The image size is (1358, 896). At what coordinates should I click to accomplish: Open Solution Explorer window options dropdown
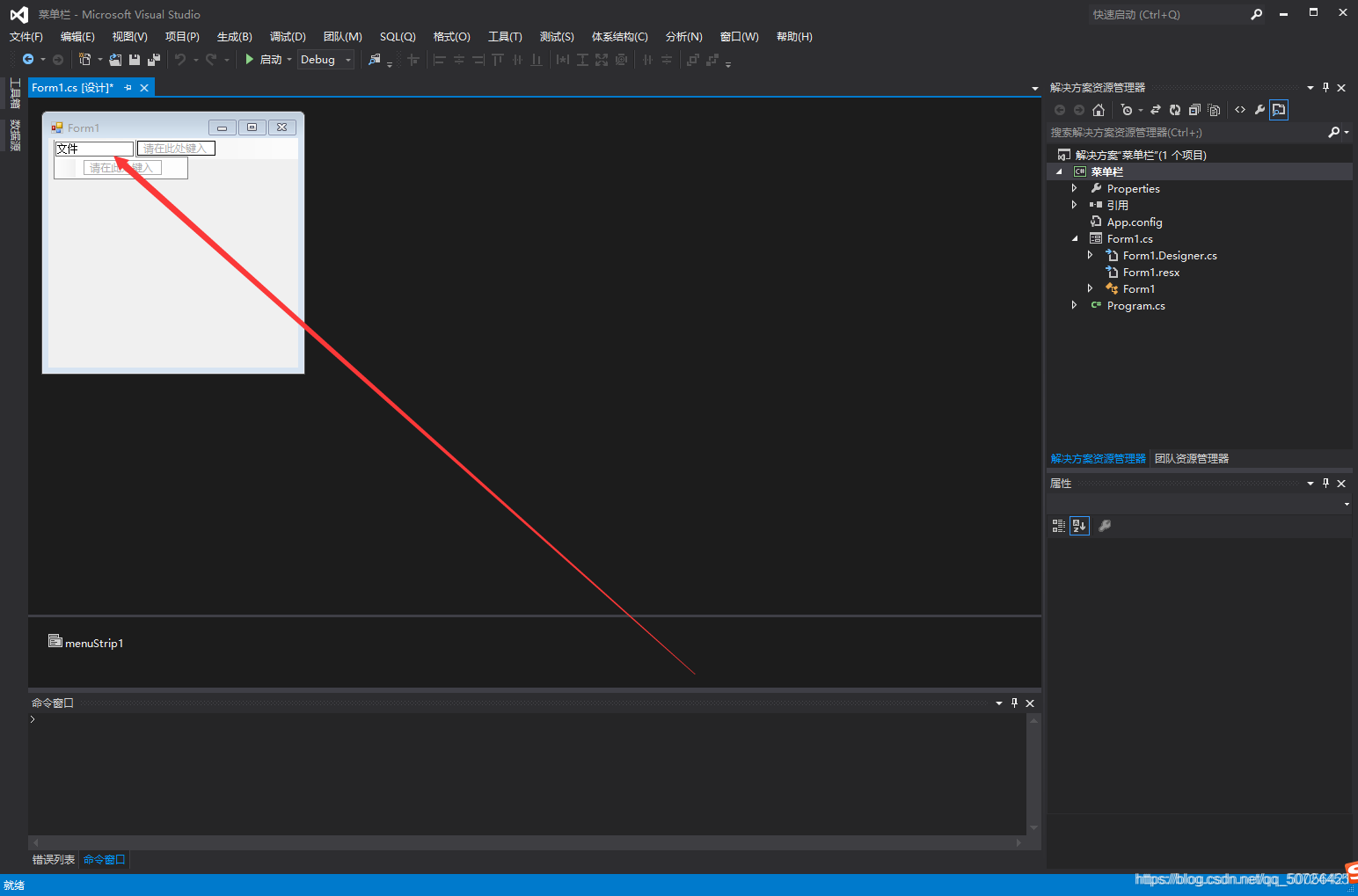click(1311, 87)
